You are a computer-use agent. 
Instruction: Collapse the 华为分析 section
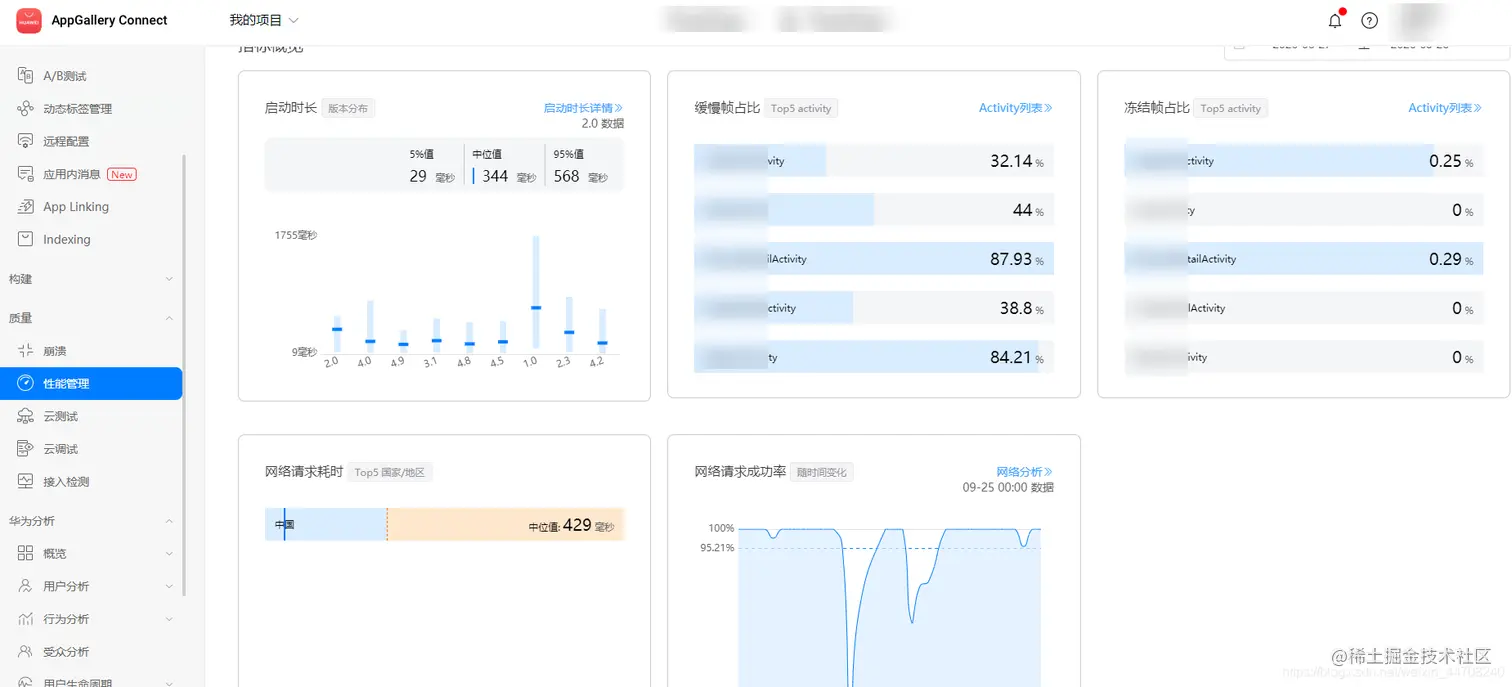[169, 521]
